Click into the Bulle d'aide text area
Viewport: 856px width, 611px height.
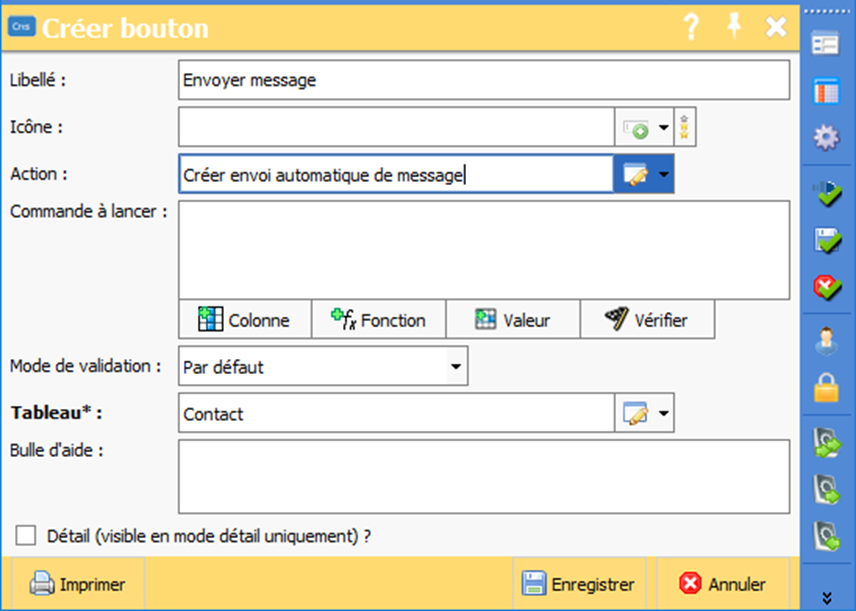tap(484, 476)
